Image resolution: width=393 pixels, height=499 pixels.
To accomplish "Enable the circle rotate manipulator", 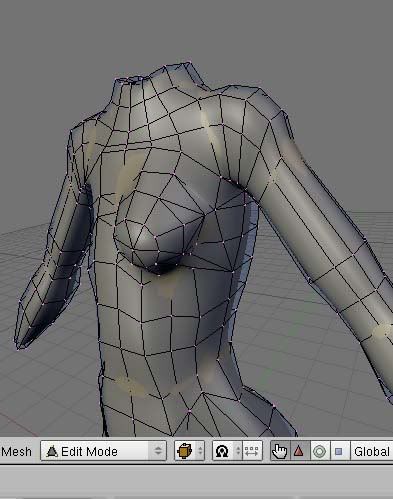I will 320,451.
